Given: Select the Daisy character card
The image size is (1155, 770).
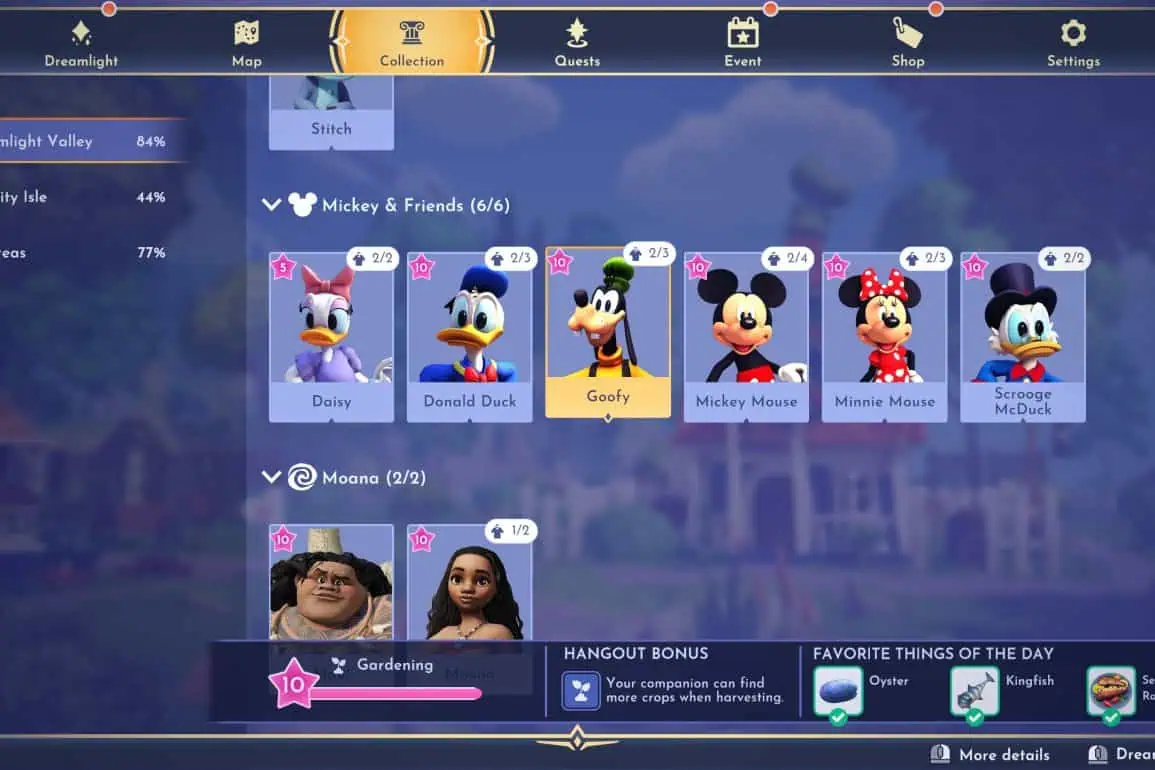Looking at the screenshot, I should click(331, 337).
